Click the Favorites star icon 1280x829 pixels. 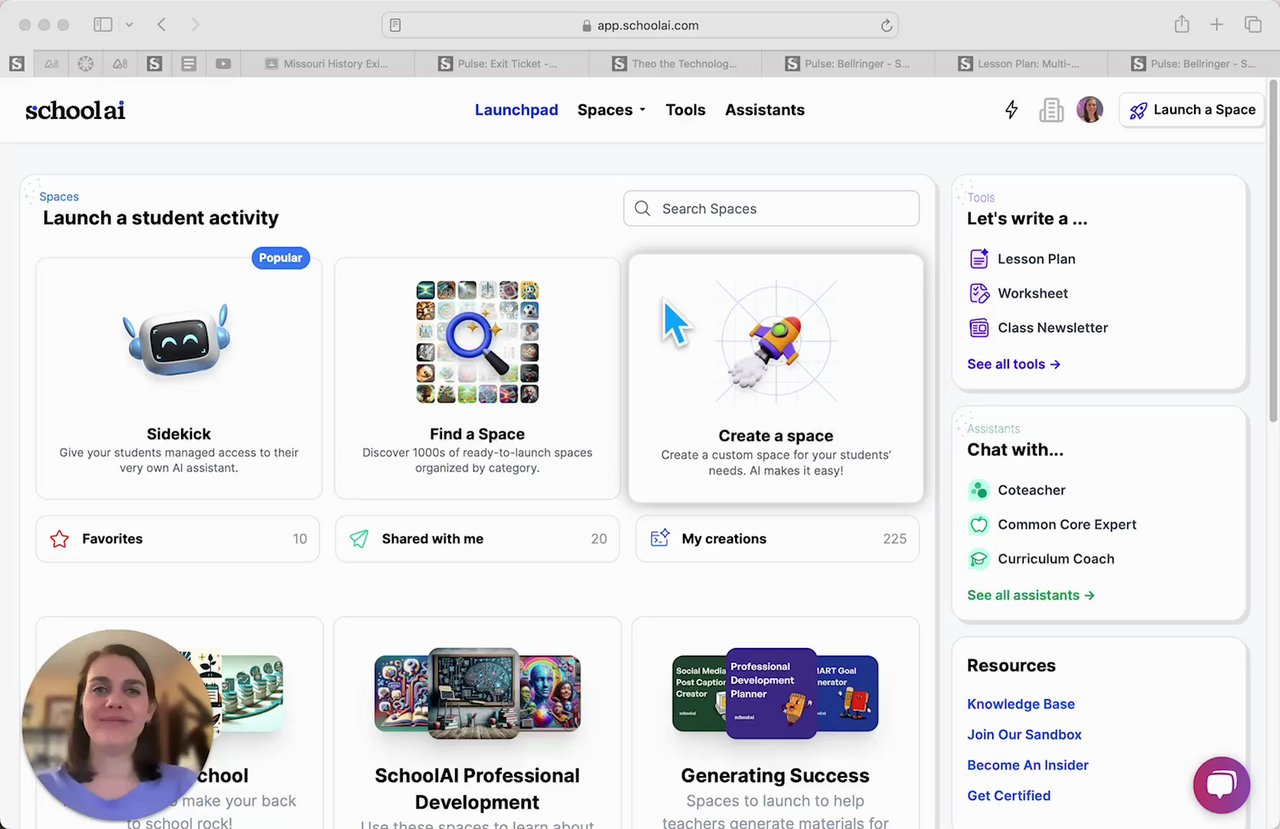click(60, 539)
